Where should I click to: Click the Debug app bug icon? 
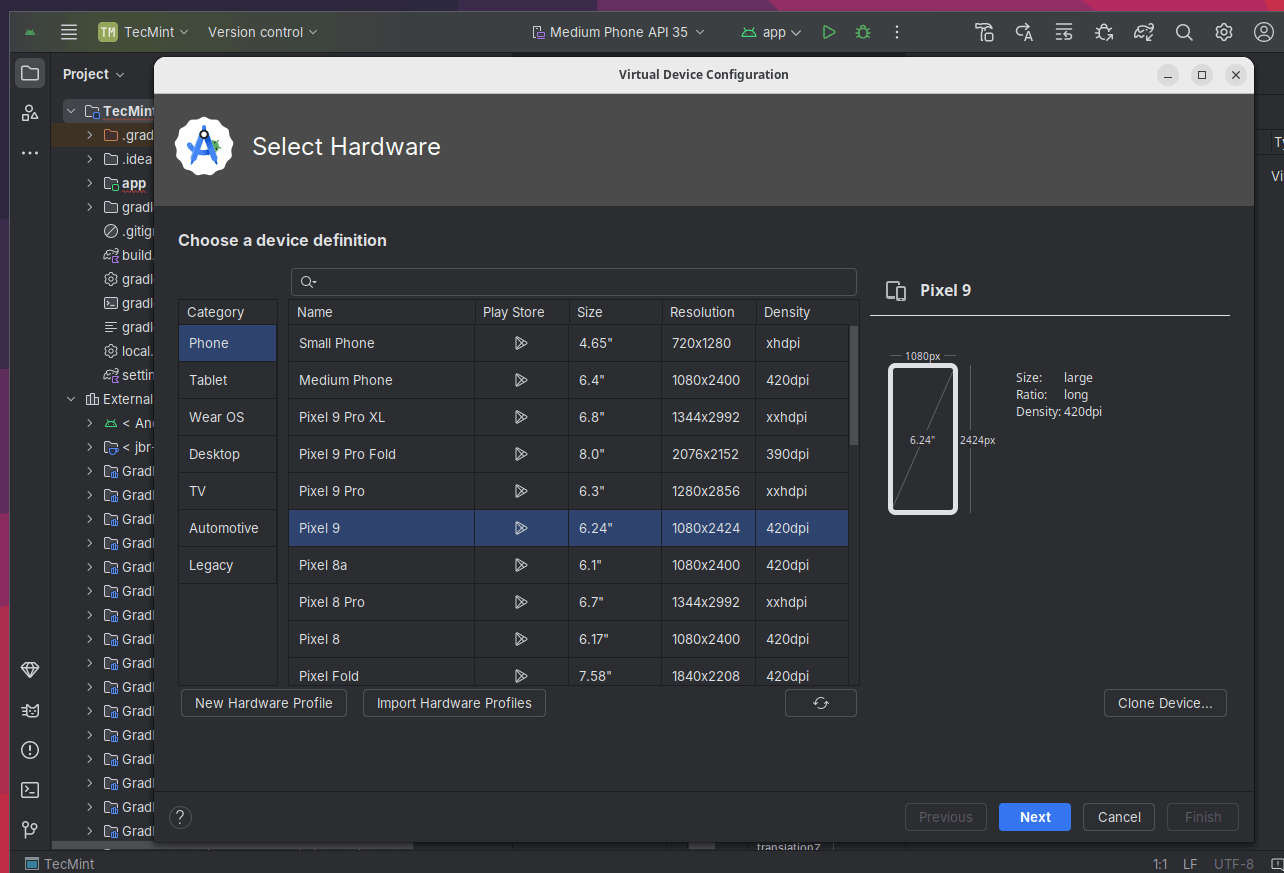[863, 32]
